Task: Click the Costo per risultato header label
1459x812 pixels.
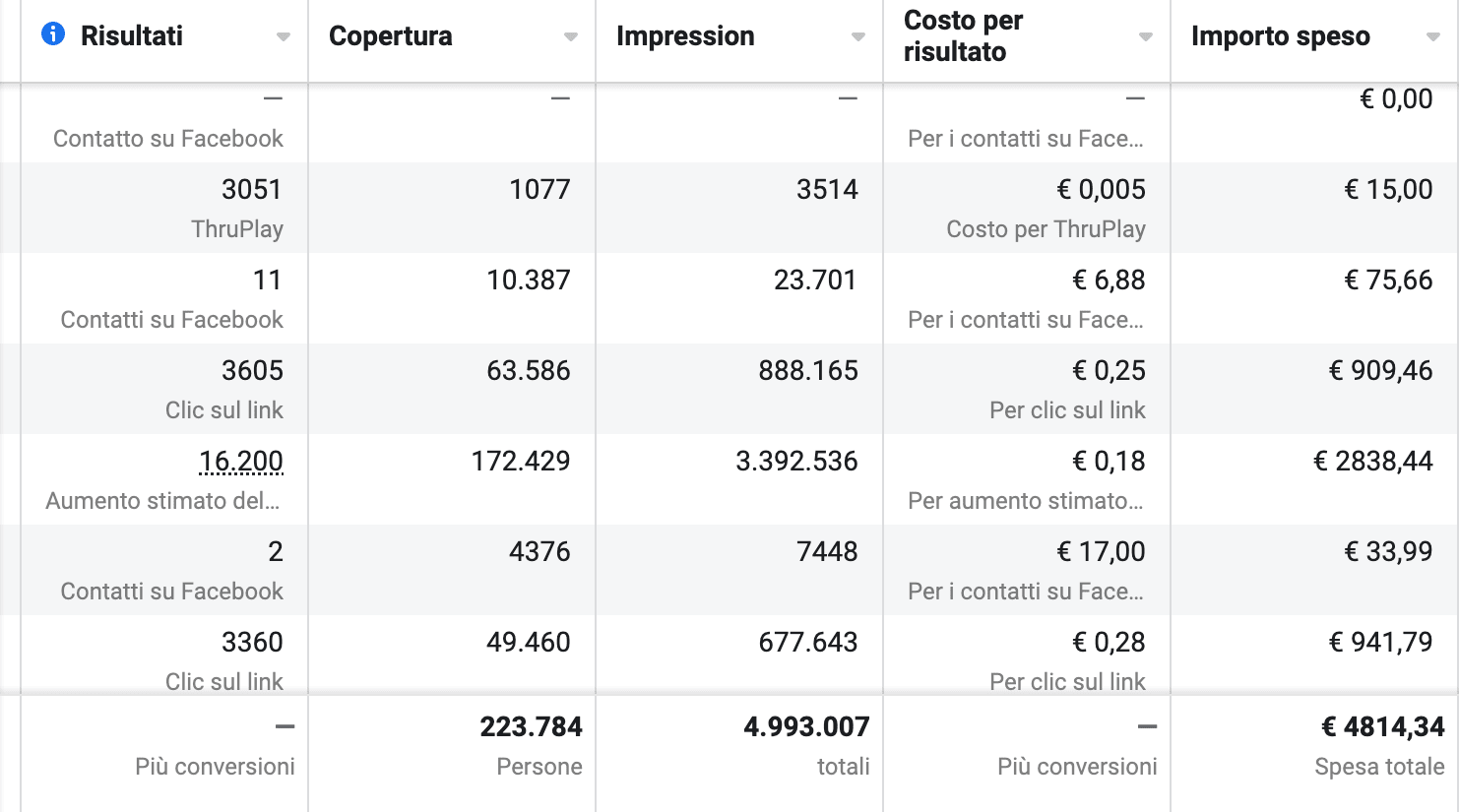Action: (x=964, y=36)
